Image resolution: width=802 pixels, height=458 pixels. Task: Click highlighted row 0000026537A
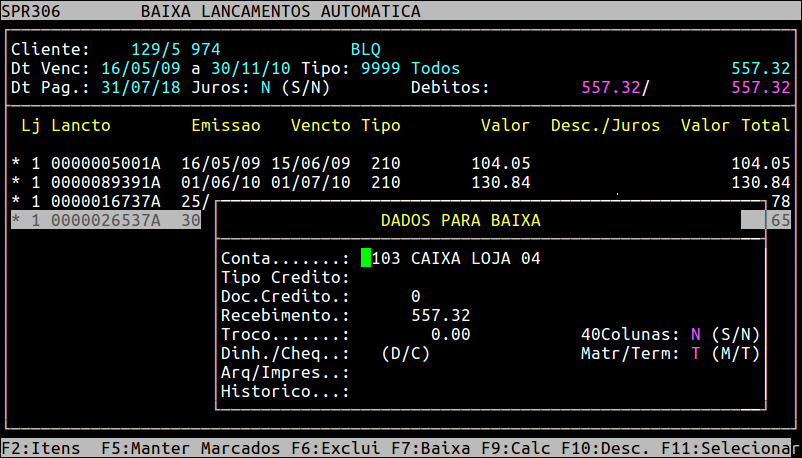105,221
